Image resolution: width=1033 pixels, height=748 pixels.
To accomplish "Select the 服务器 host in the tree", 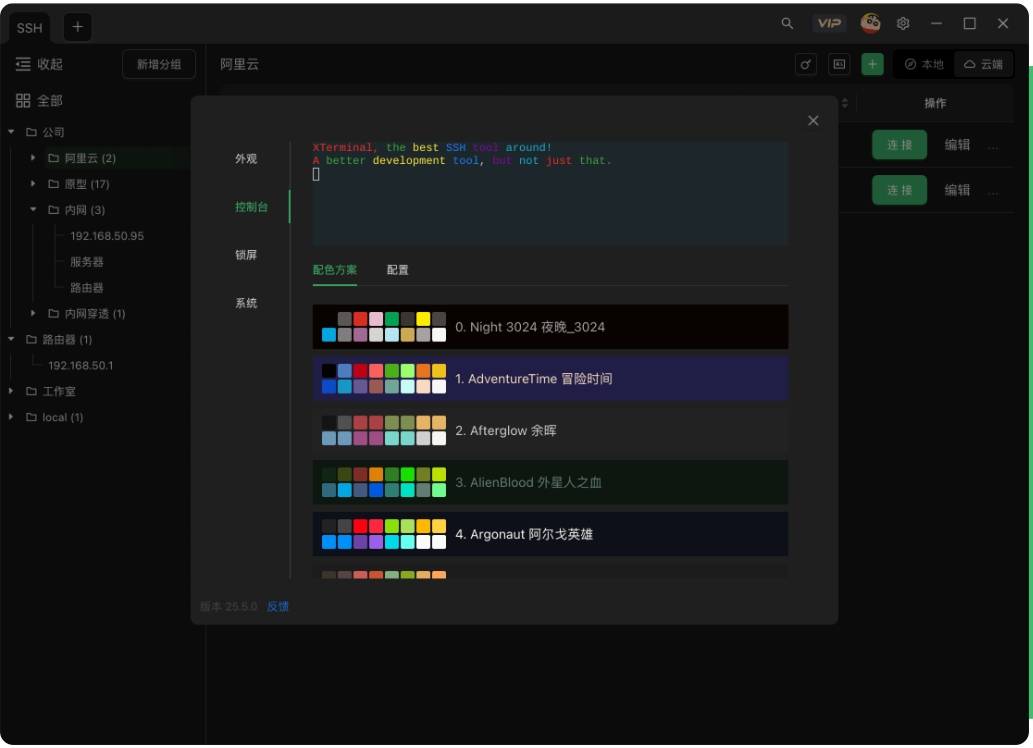I will pos(86,262).
